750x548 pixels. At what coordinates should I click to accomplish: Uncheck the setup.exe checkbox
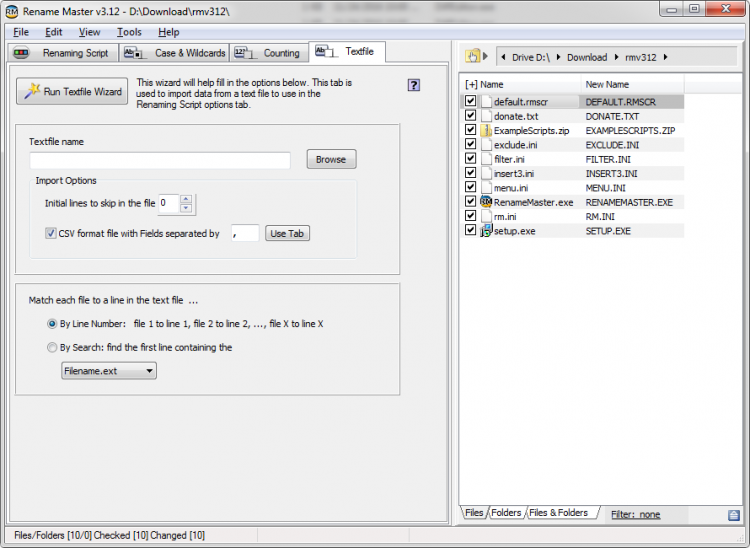[470, 230]
